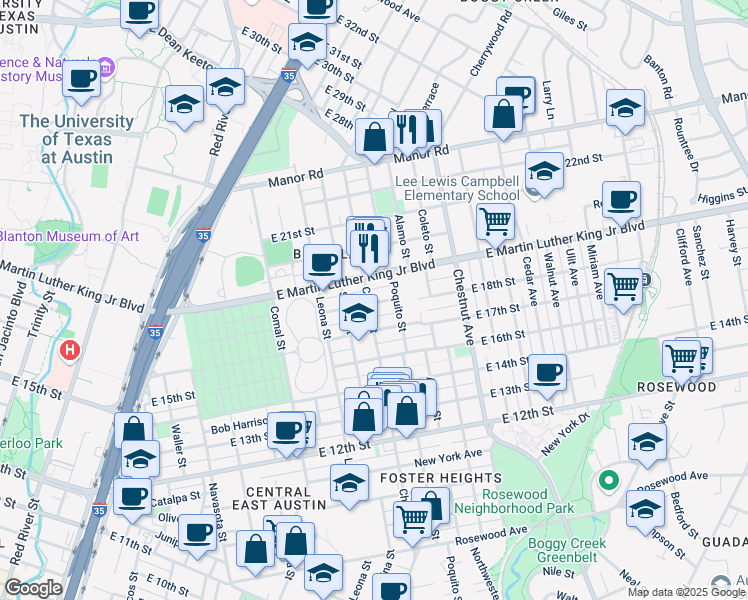Click the 'Giles St' street label

pyautogui.click(x=570, y=19)
